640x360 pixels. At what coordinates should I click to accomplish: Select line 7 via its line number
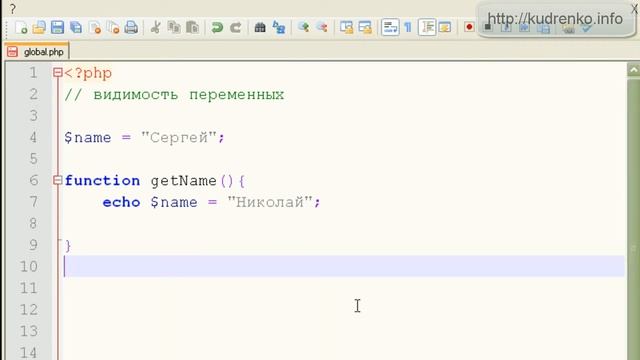click(33, 202)
